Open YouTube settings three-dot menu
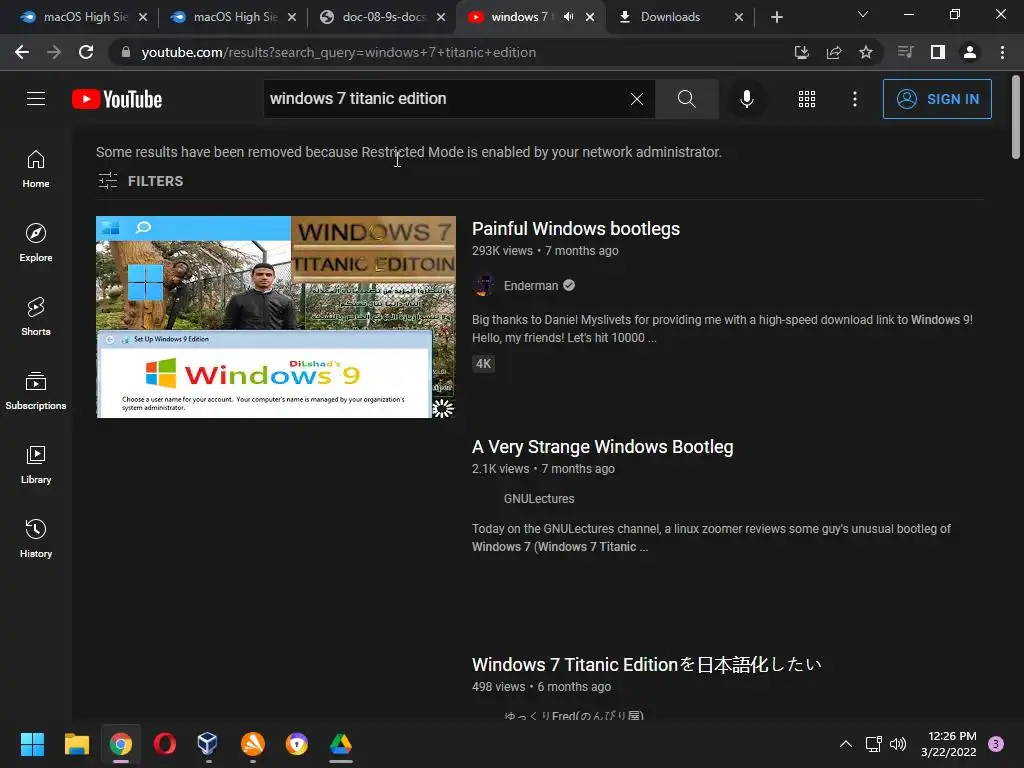The image size is (1024, 768). 855,99
